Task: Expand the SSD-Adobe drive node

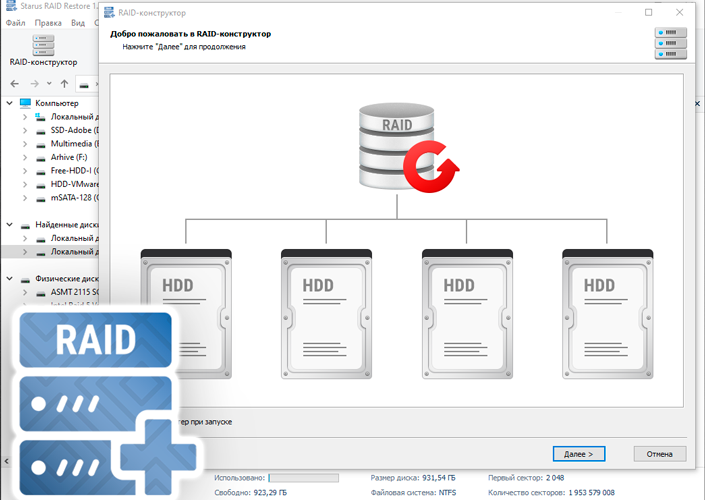Action: click(25, 130)
